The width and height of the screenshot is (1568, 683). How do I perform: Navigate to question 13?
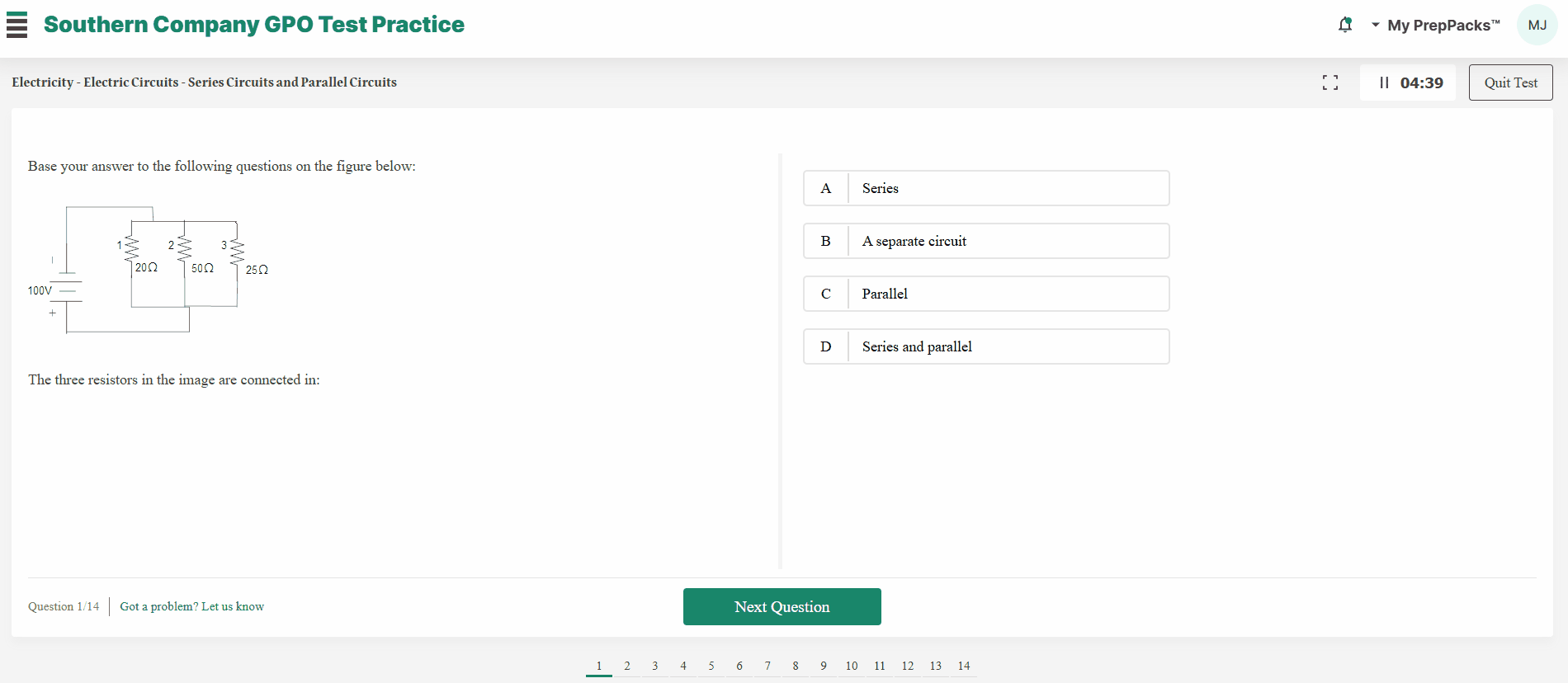pos(936,666)
